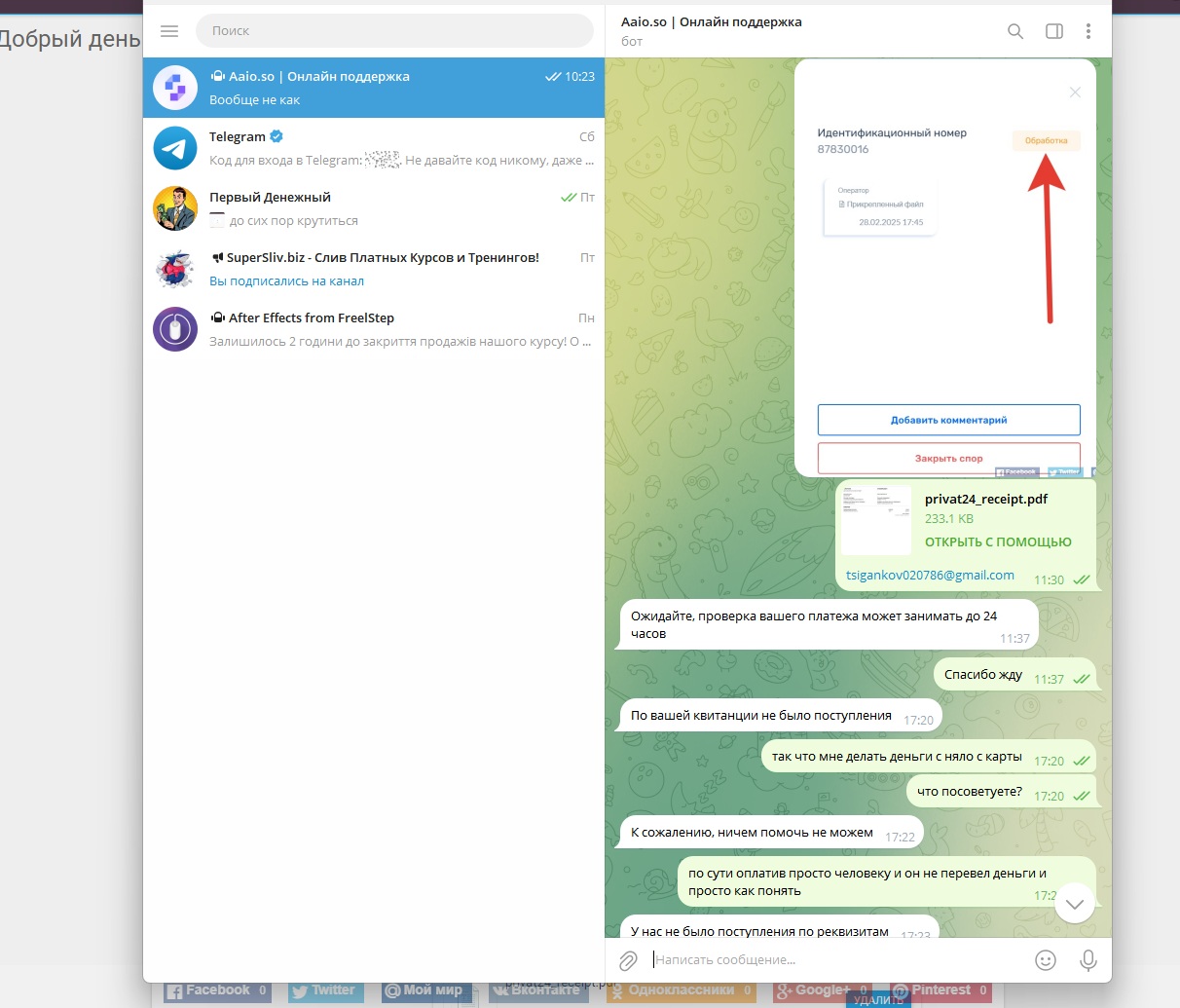Click the Telegram verified badge
Image resolution: width=1180 pixels, height=1008 pixels.
(277, 136)
